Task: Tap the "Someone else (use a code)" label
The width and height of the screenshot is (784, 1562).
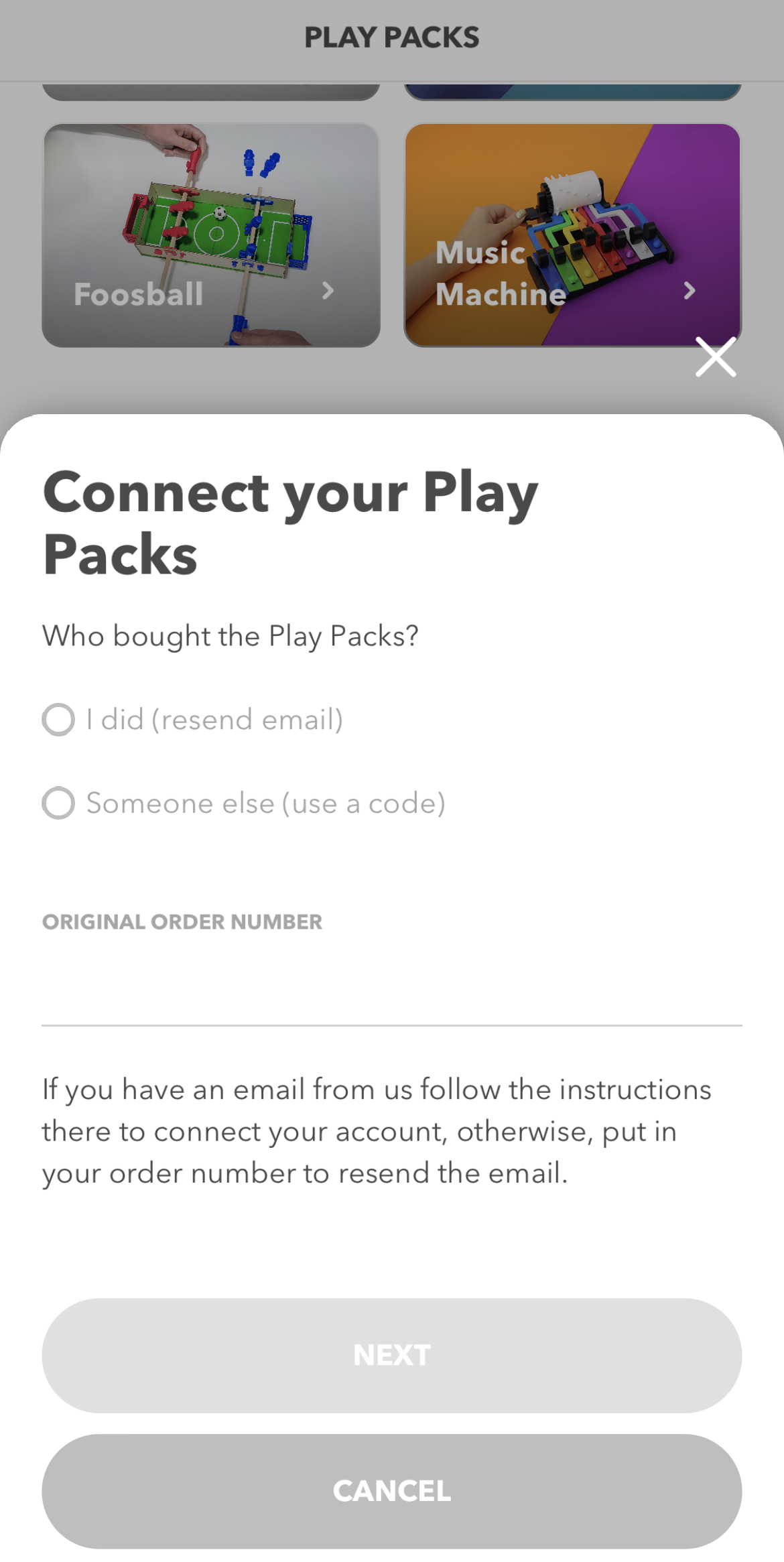Action: [x=266, y=803]
